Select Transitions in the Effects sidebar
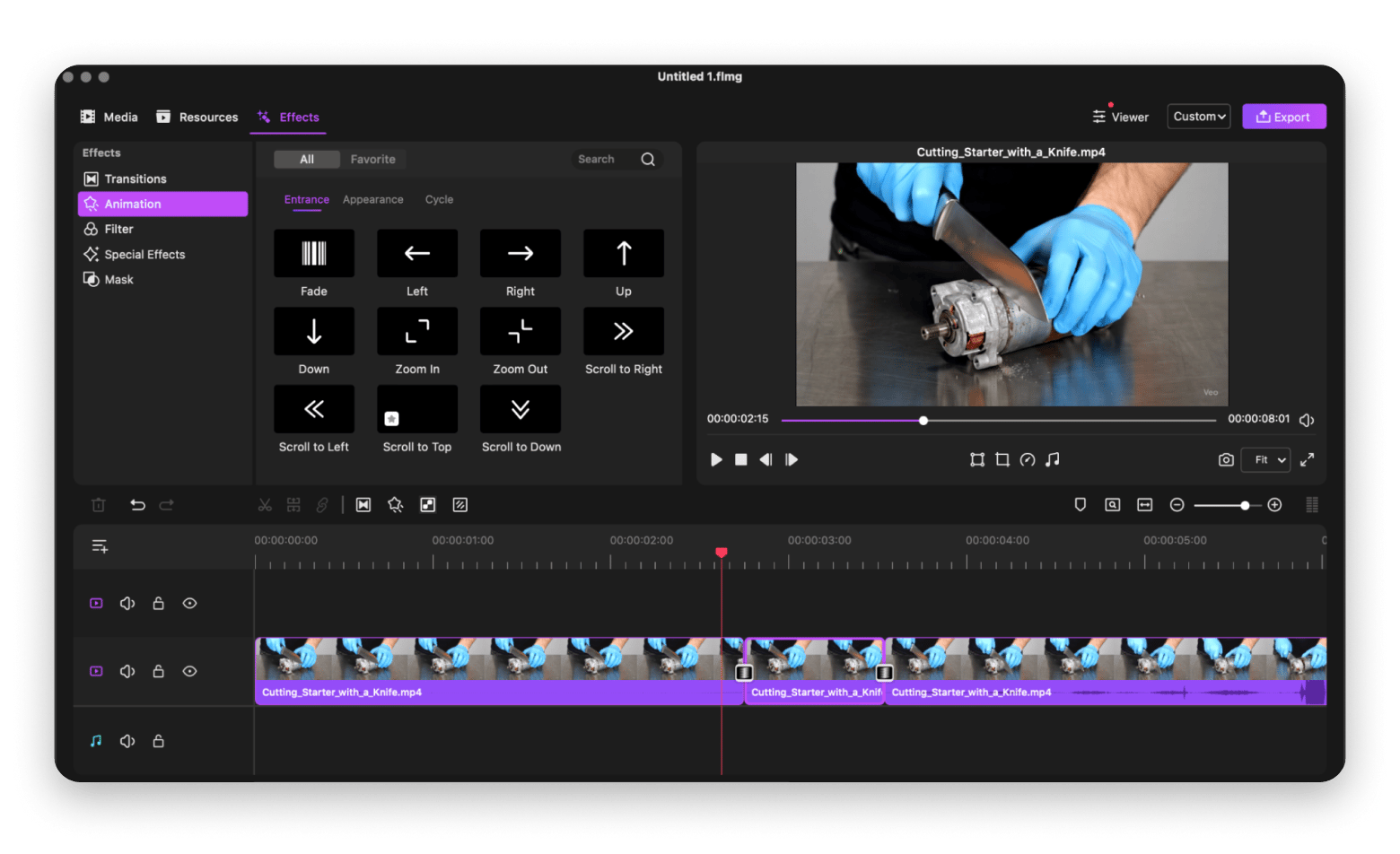 point(136,179)
